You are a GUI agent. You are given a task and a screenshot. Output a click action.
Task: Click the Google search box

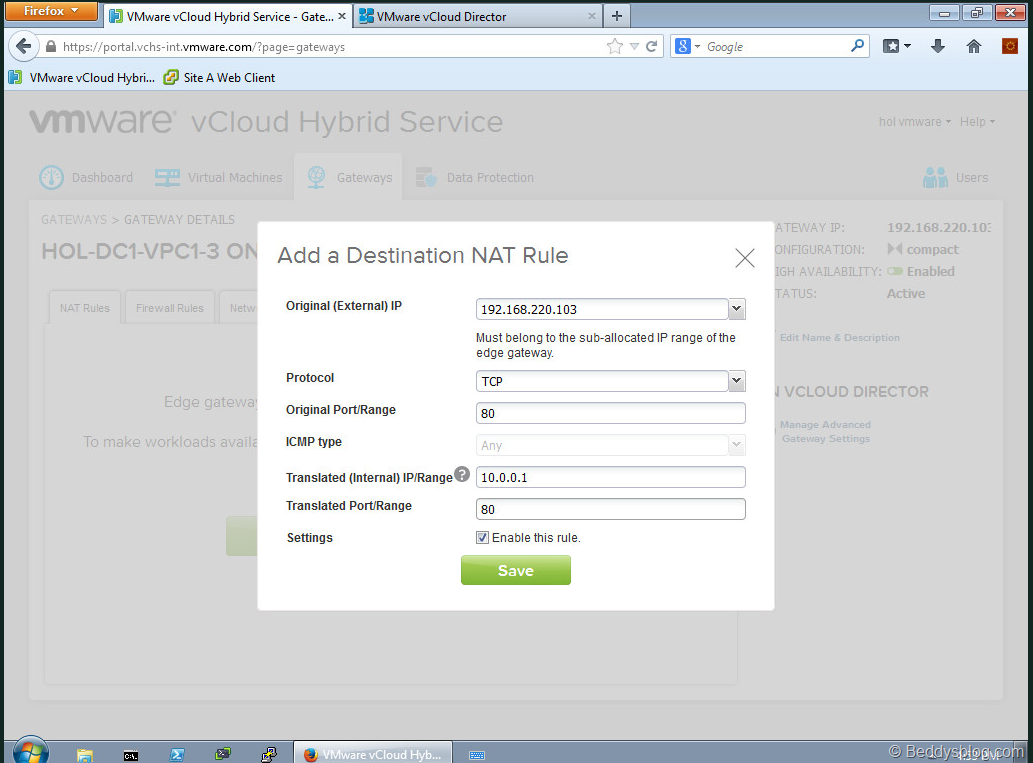coord(776,47)
